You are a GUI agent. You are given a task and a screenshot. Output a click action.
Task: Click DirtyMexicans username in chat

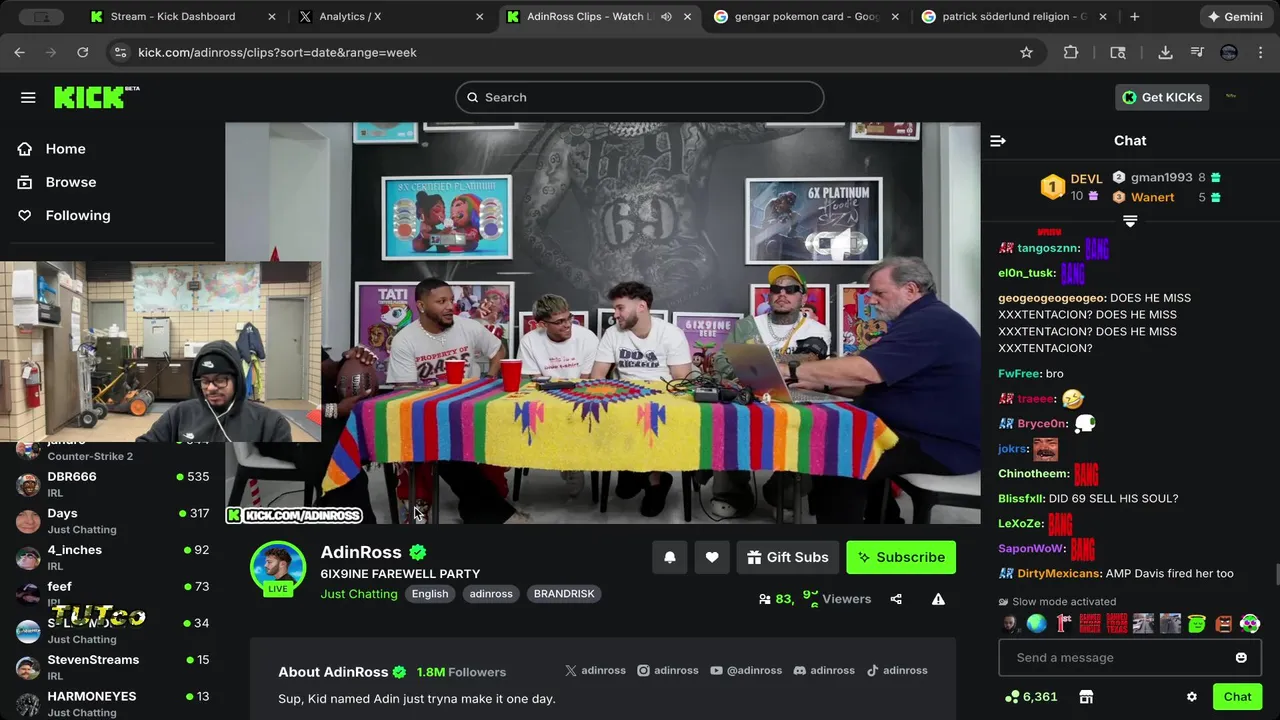pos(1060,574)
